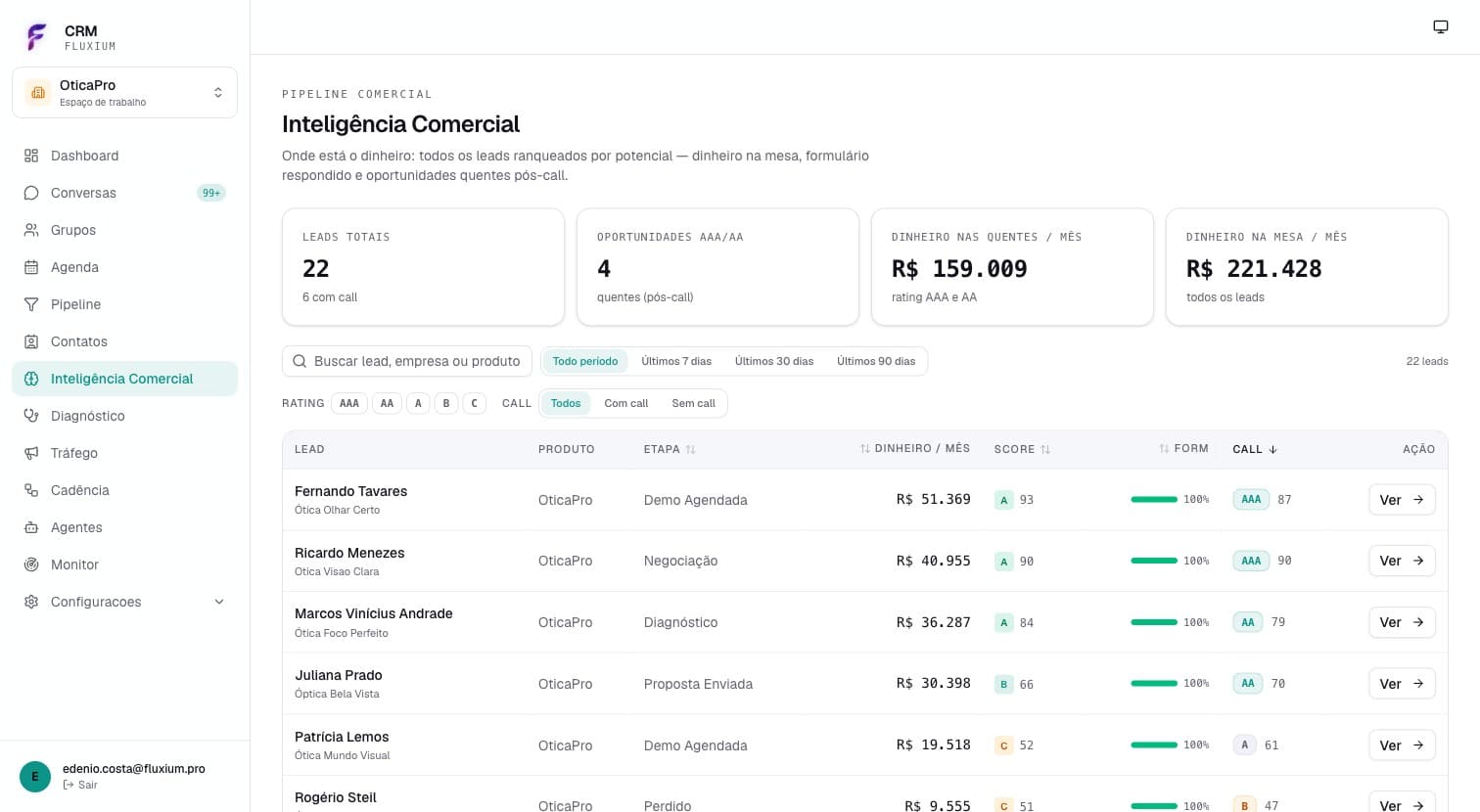
Task: Click the Tráfego megaphone icon
Action: tap(31, 453)
